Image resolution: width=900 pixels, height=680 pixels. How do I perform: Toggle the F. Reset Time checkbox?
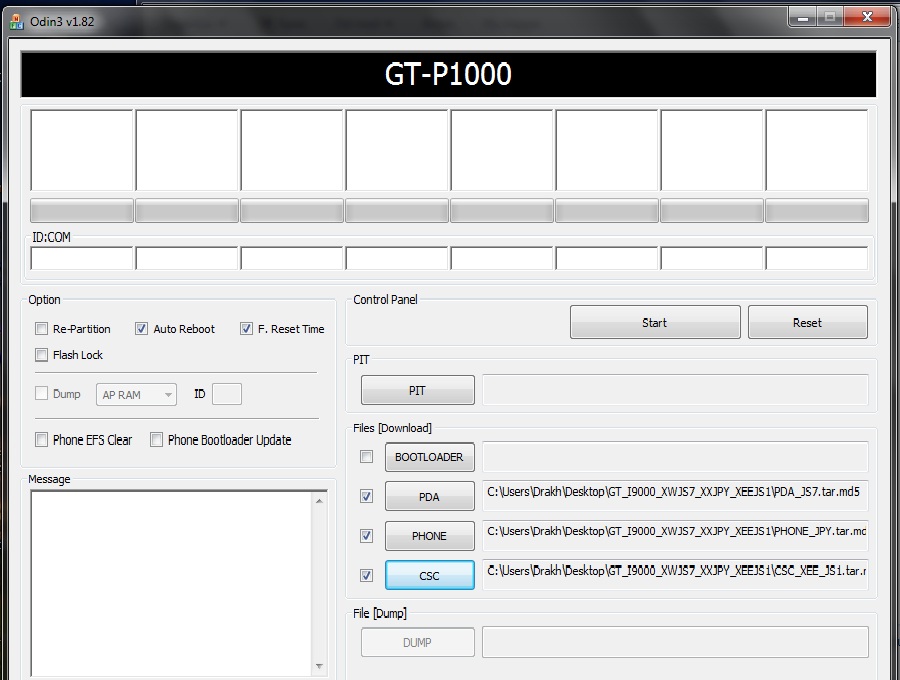tap(246, 329)
